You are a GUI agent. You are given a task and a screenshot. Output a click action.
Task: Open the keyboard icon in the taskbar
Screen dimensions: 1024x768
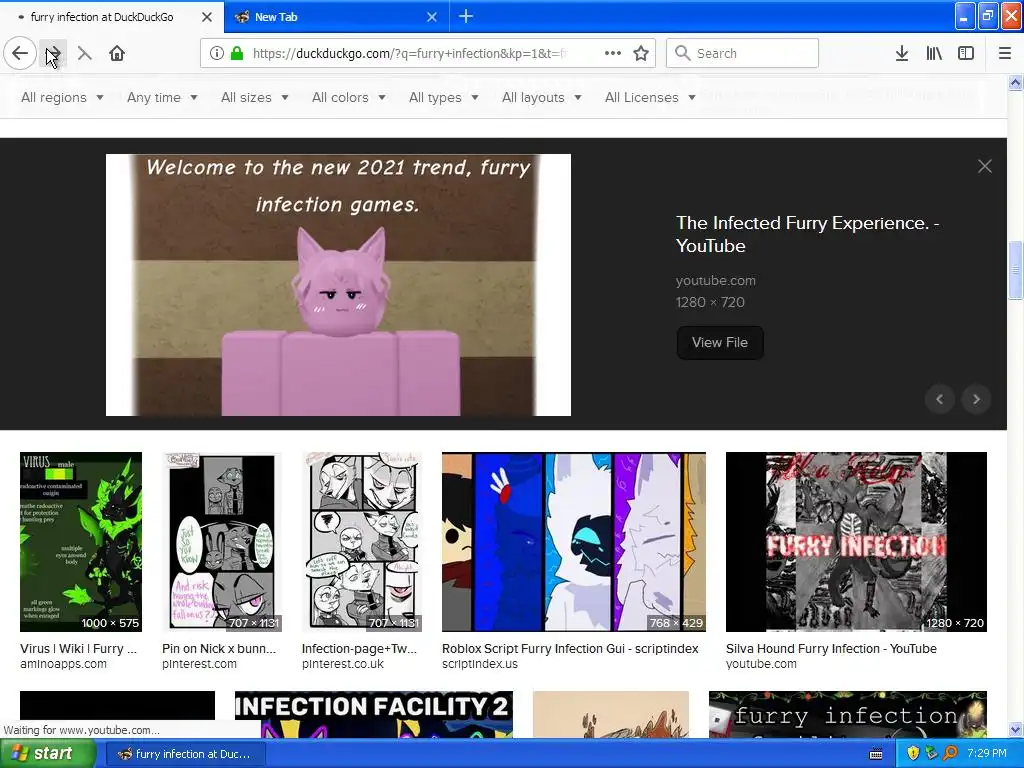pyautogui.click(x=876, y=754)
